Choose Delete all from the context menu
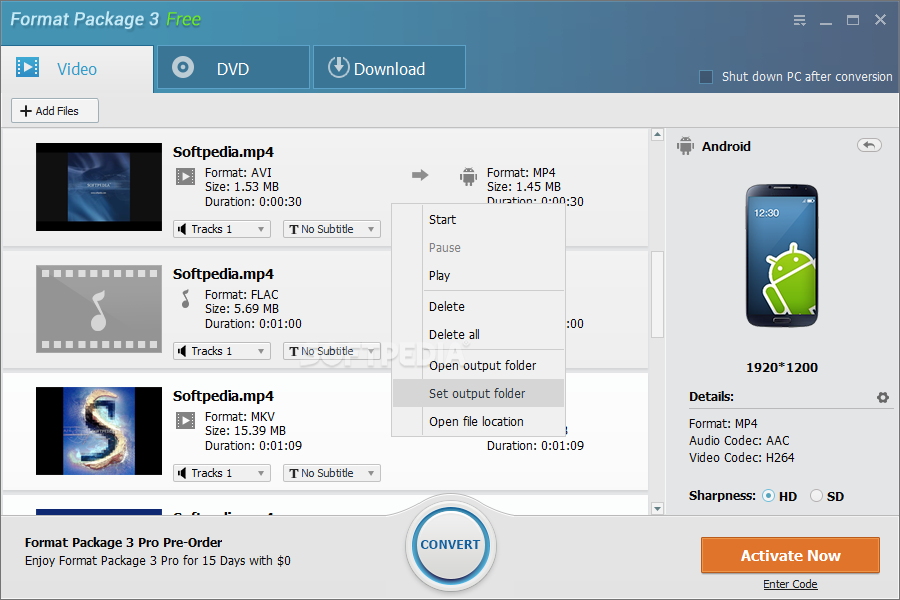This screenshot has width=900, height=600. (478, 335)
